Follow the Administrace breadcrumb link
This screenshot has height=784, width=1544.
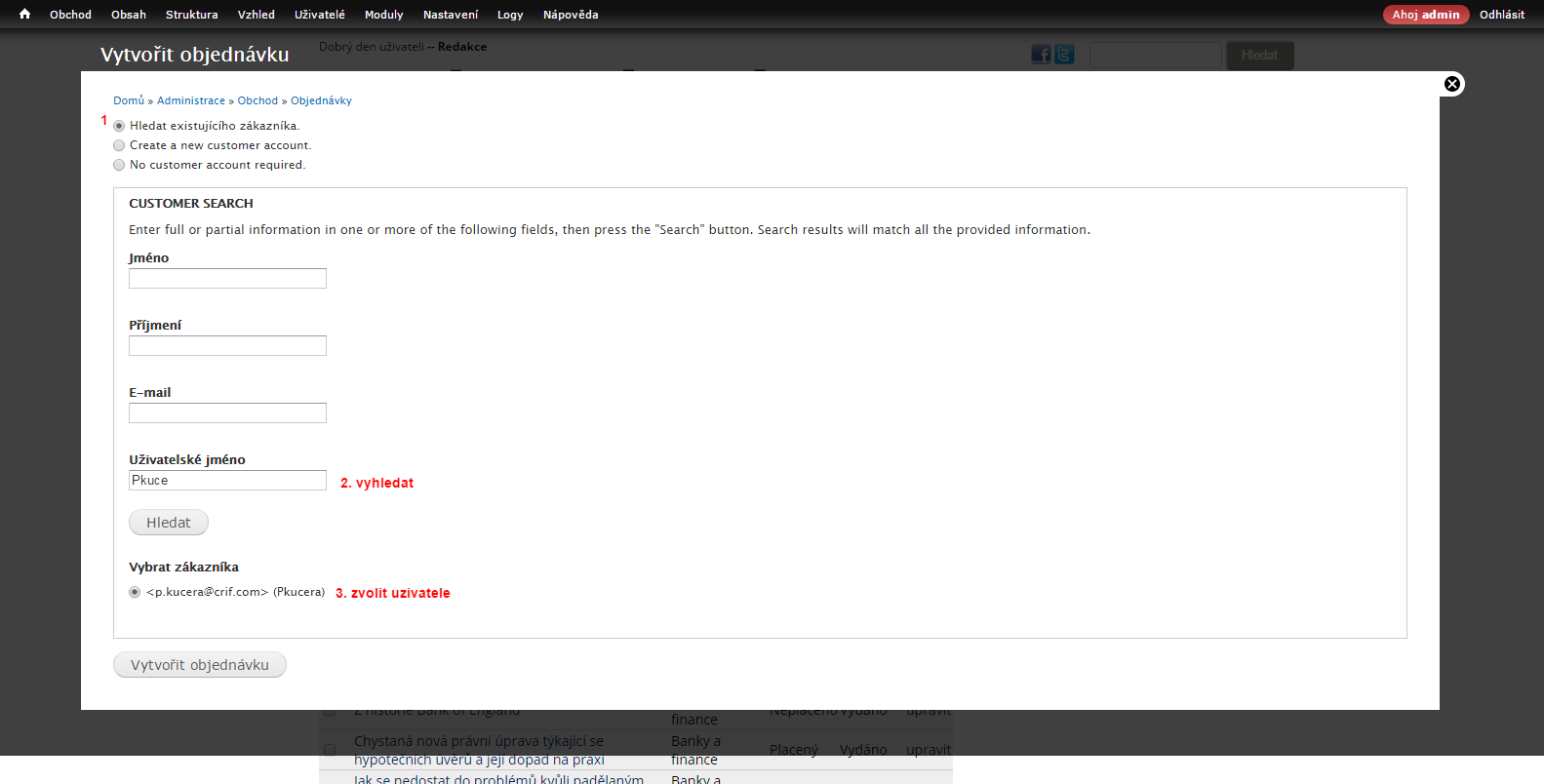point(191,100)
